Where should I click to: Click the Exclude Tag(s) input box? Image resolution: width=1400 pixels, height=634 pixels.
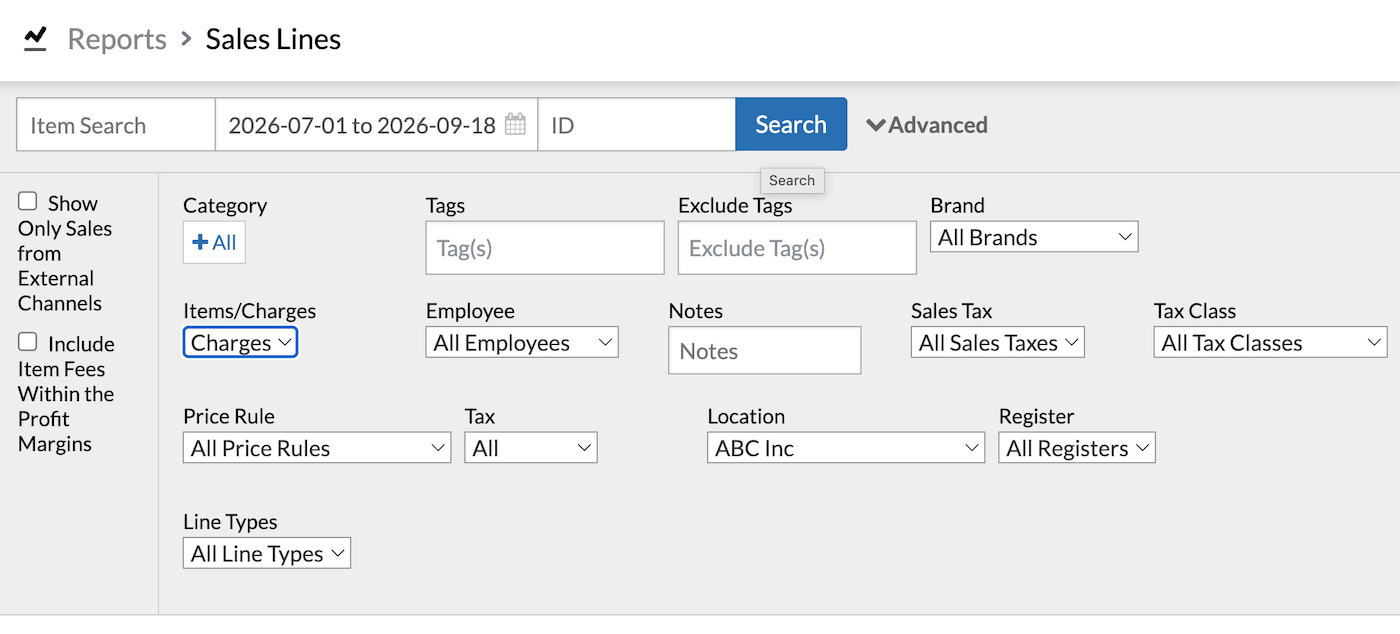[797, 248]
